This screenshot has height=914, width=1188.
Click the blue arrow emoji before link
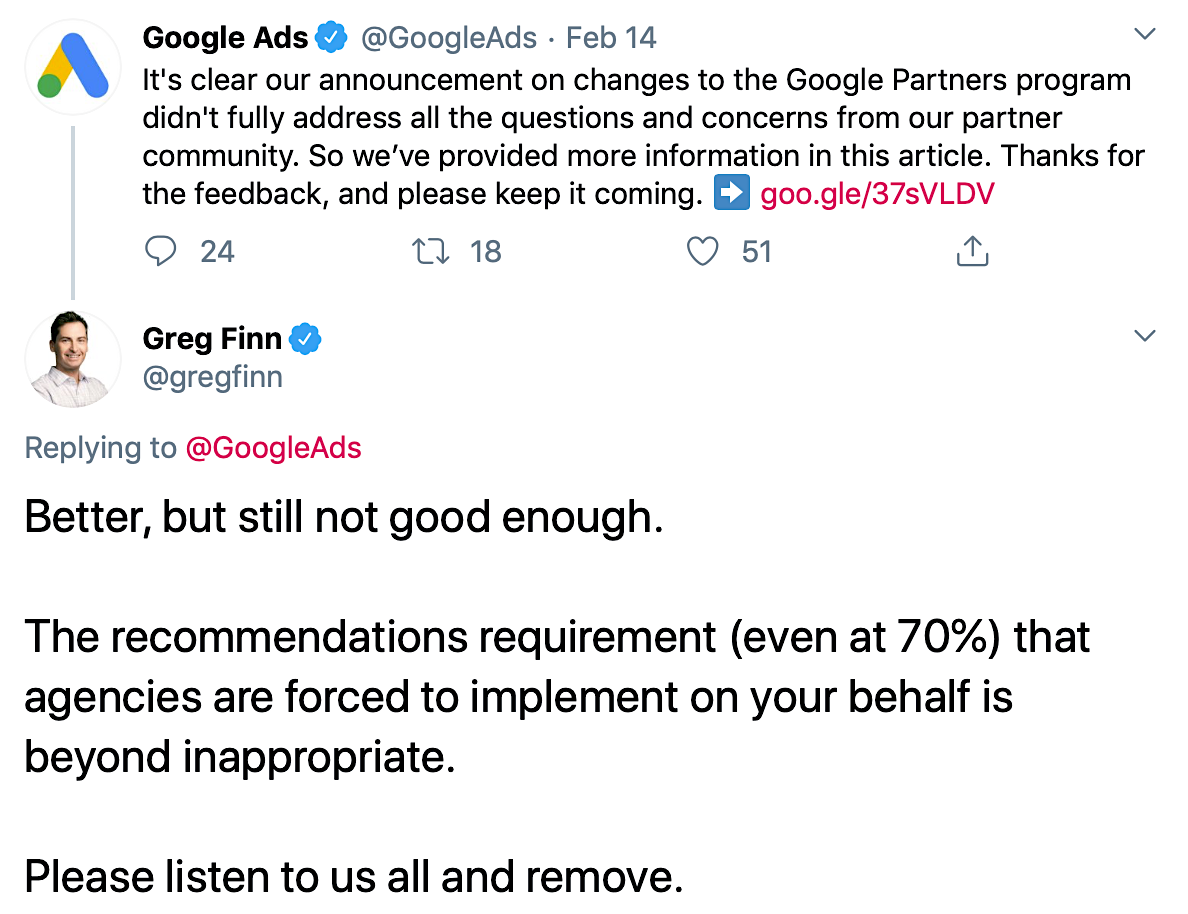tap(732, 193)
